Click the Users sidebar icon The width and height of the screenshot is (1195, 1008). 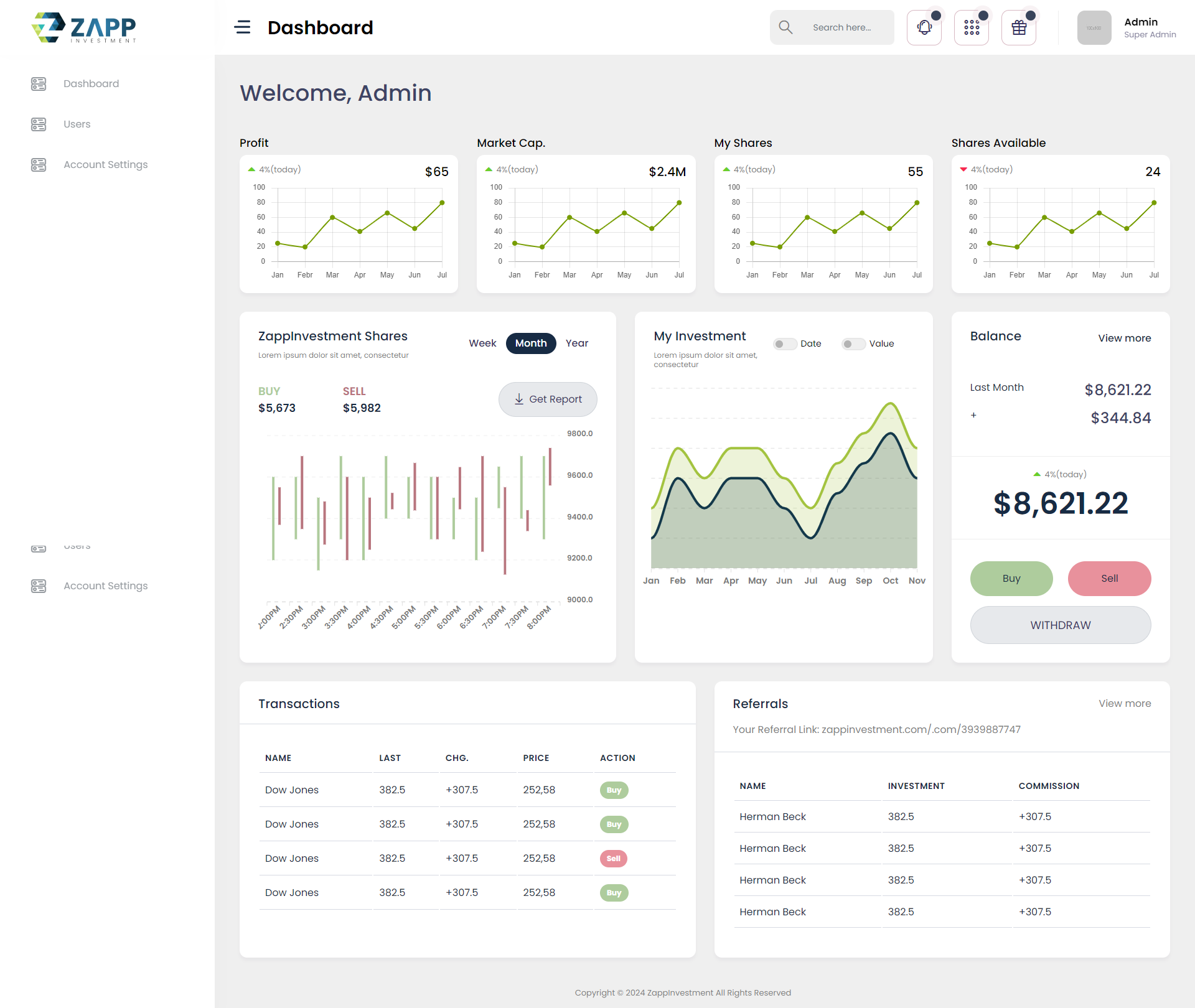coord(39,124)
